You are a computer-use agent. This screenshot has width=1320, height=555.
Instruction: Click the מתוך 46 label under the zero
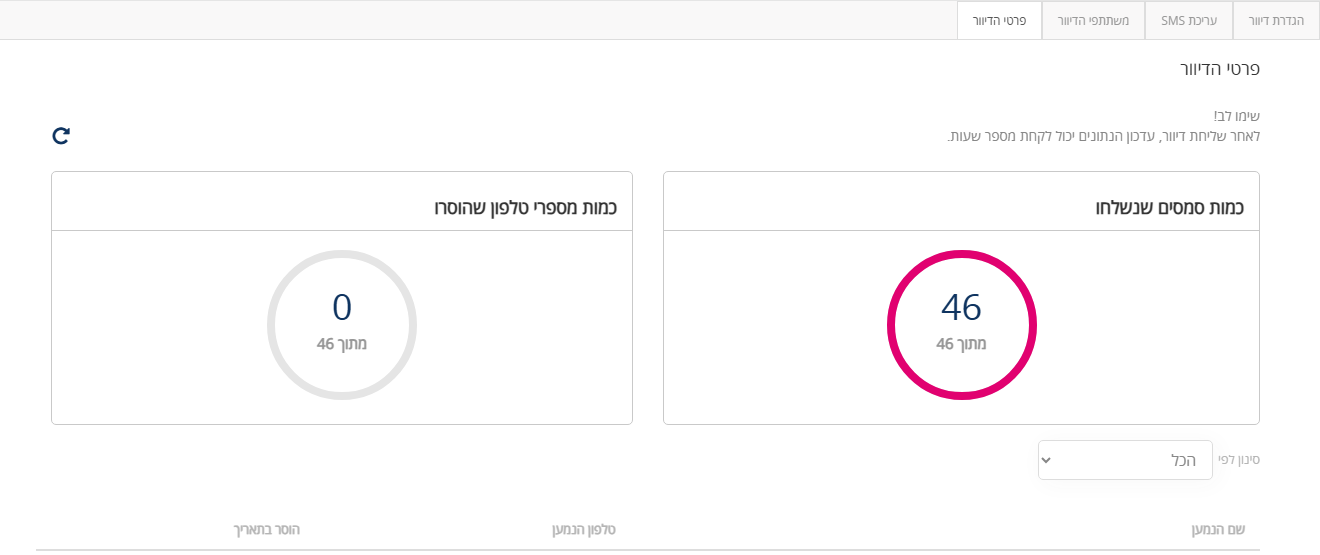[342, 344]
